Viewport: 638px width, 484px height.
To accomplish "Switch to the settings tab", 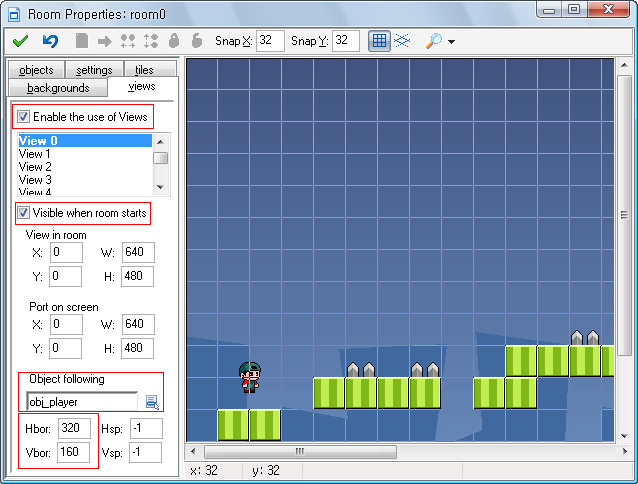I will [x=94, y=70].
